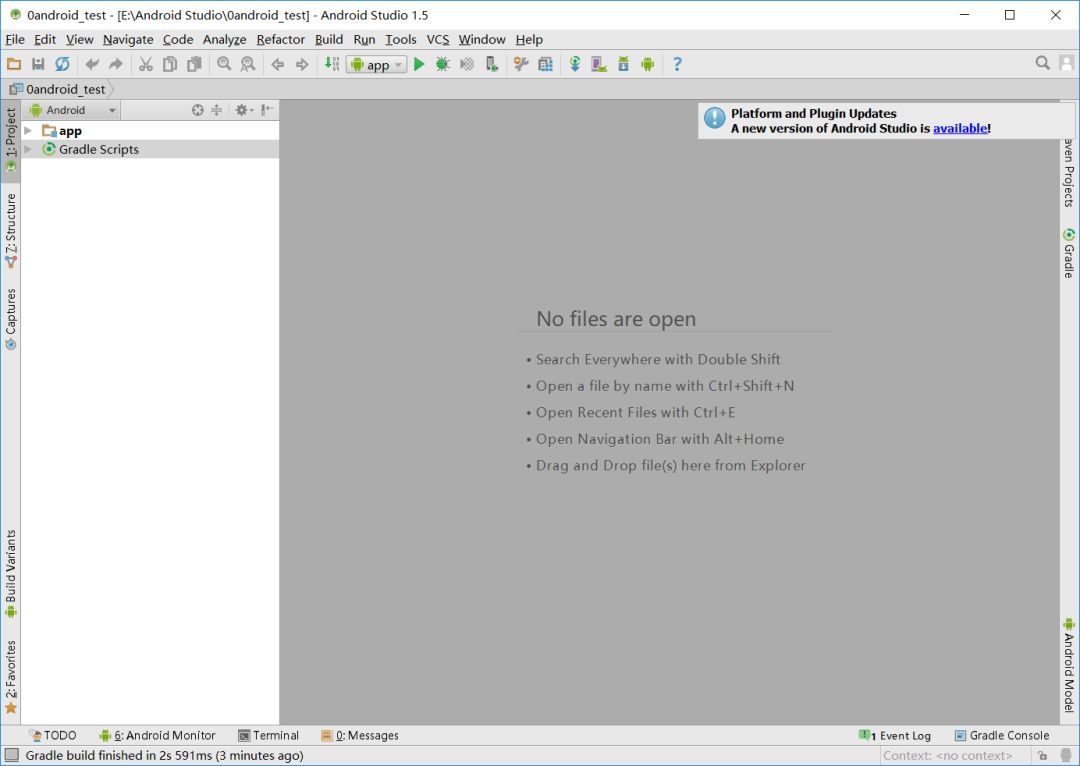1080x766 pixels.
Task: Click the Cut scissors icon
Action: tap(145, 64)
